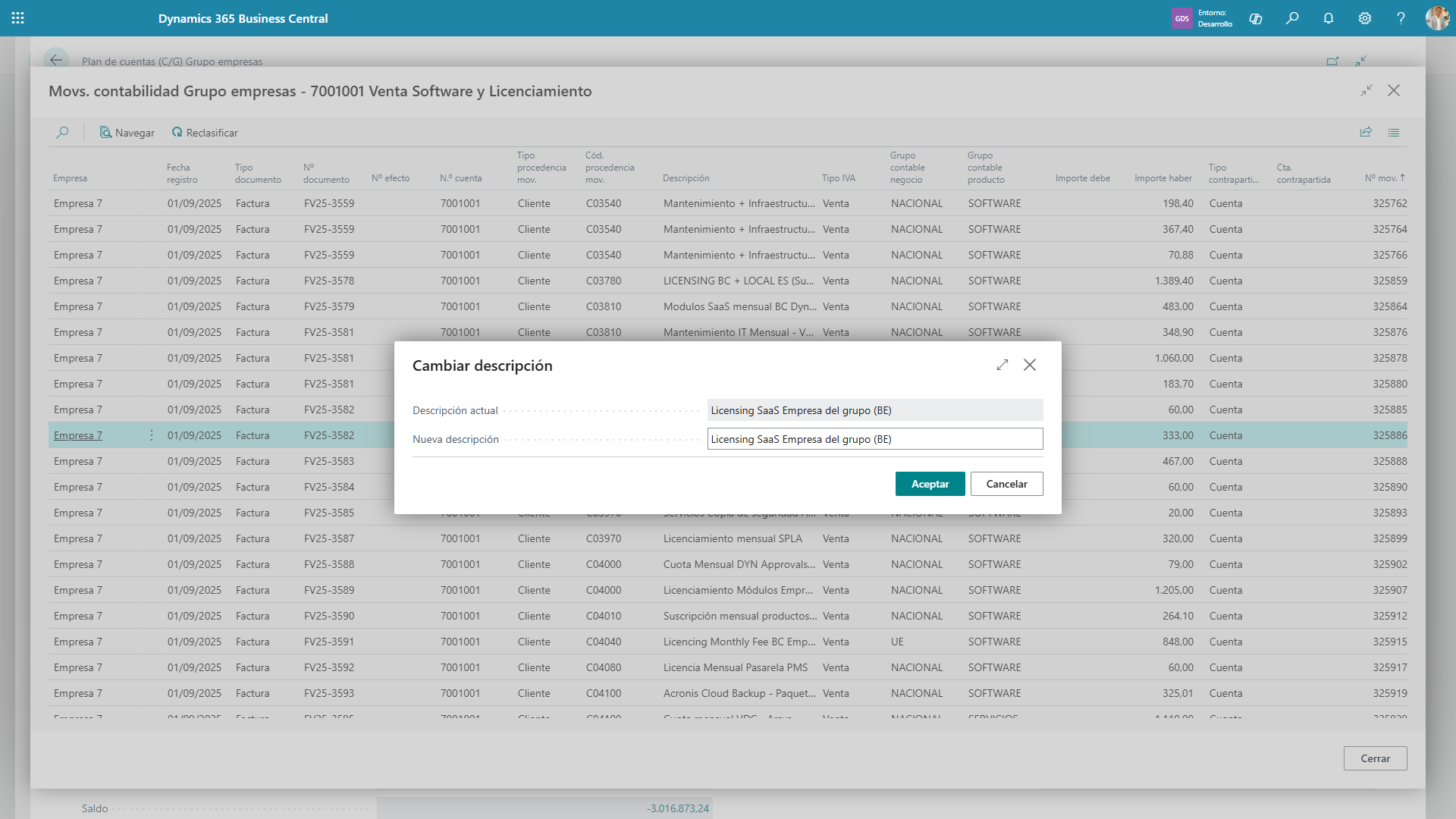Click the share icon in the list toolbar
This screenshot has height=819, width=1456.
click(1366, 132)
